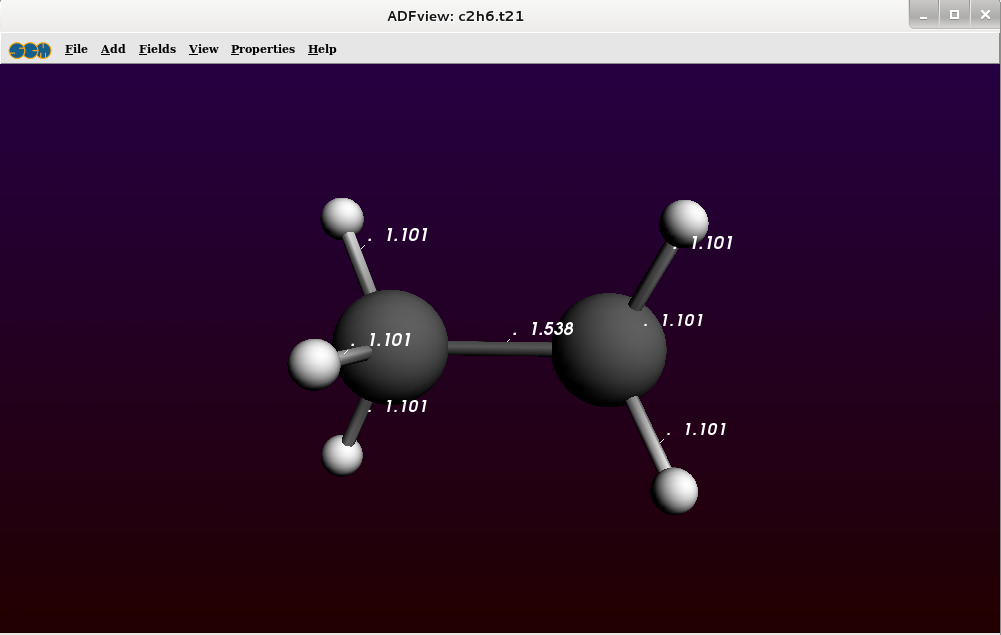Close the ADFview window
1001x635 pixels.
[x=983, y=15]
